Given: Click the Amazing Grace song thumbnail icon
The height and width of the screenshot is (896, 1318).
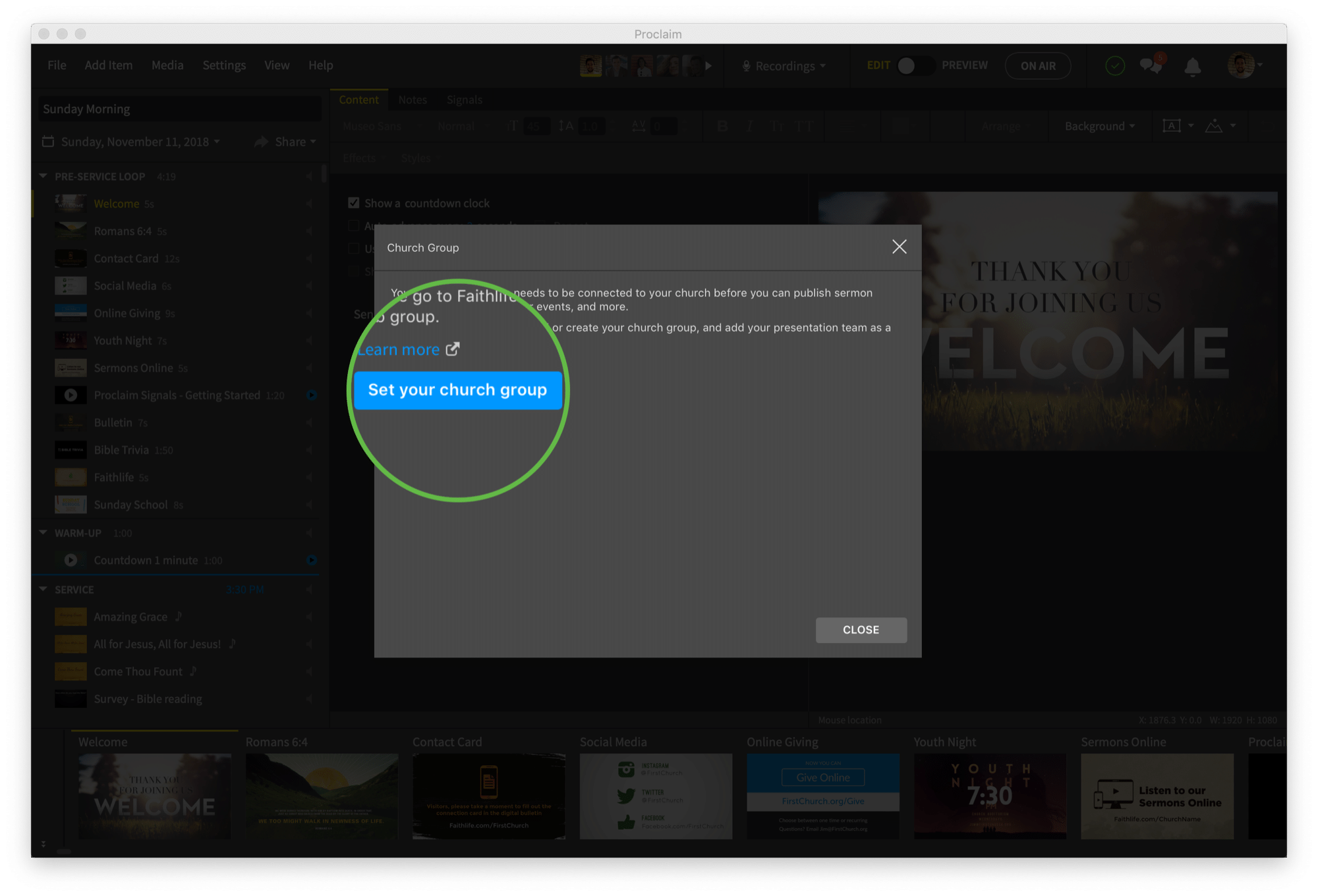Looking at the screenshot, I should (x=71, y=617).
